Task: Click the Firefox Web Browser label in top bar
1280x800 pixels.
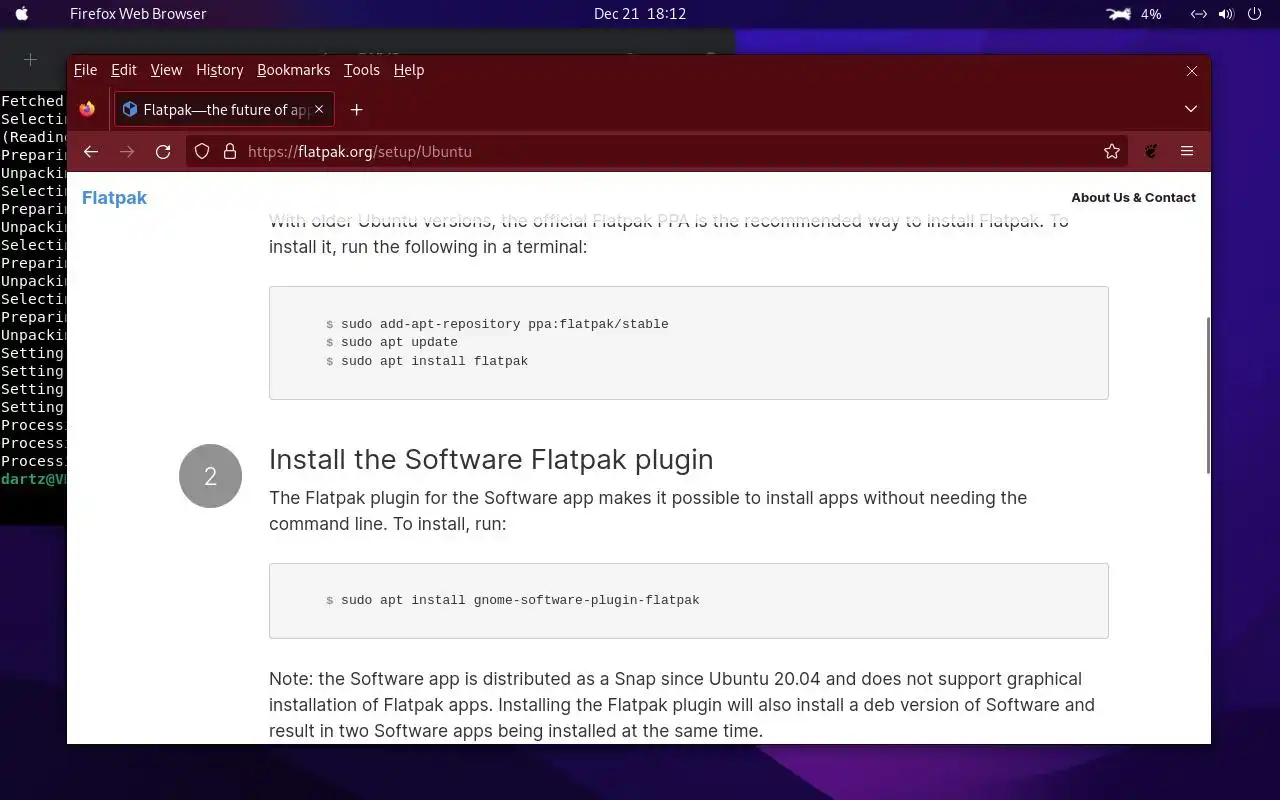Action: click(138, 14)
